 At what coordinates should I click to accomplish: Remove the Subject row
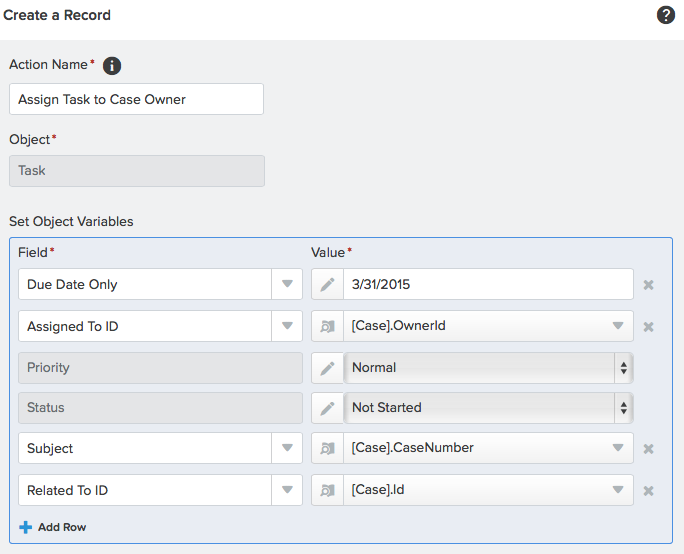(x=649, y=449)
